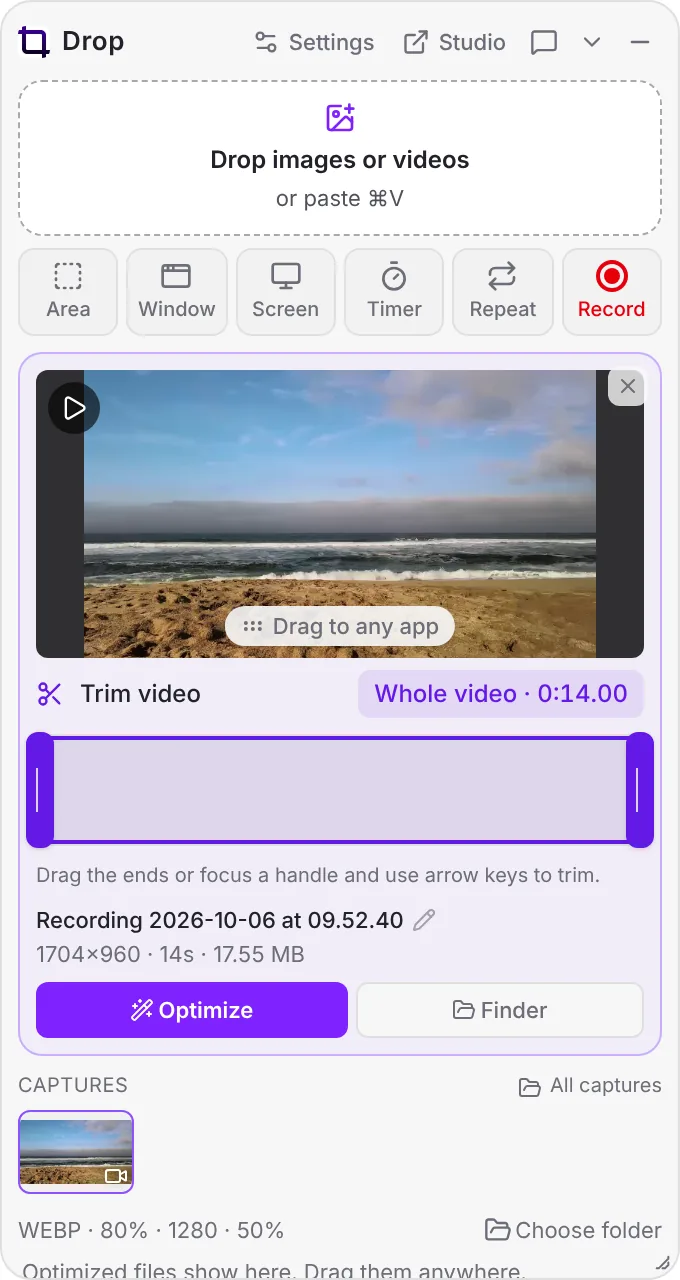This screenshot has width=680, height=1280.
Task: Start a Window capture
Action: coord(177,291)
